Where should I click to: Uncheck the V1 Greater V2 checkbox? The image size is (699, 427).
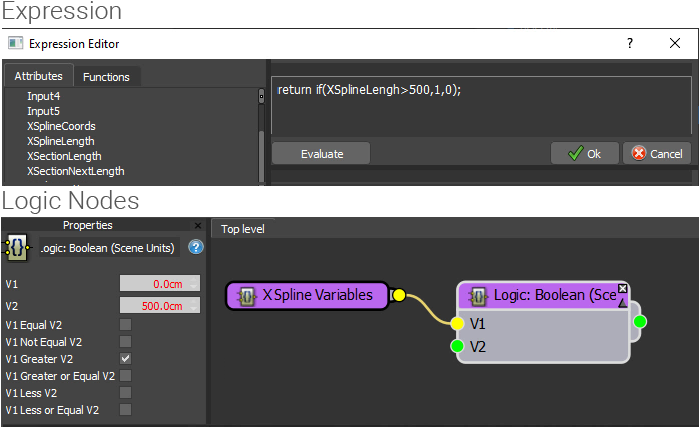126,358
